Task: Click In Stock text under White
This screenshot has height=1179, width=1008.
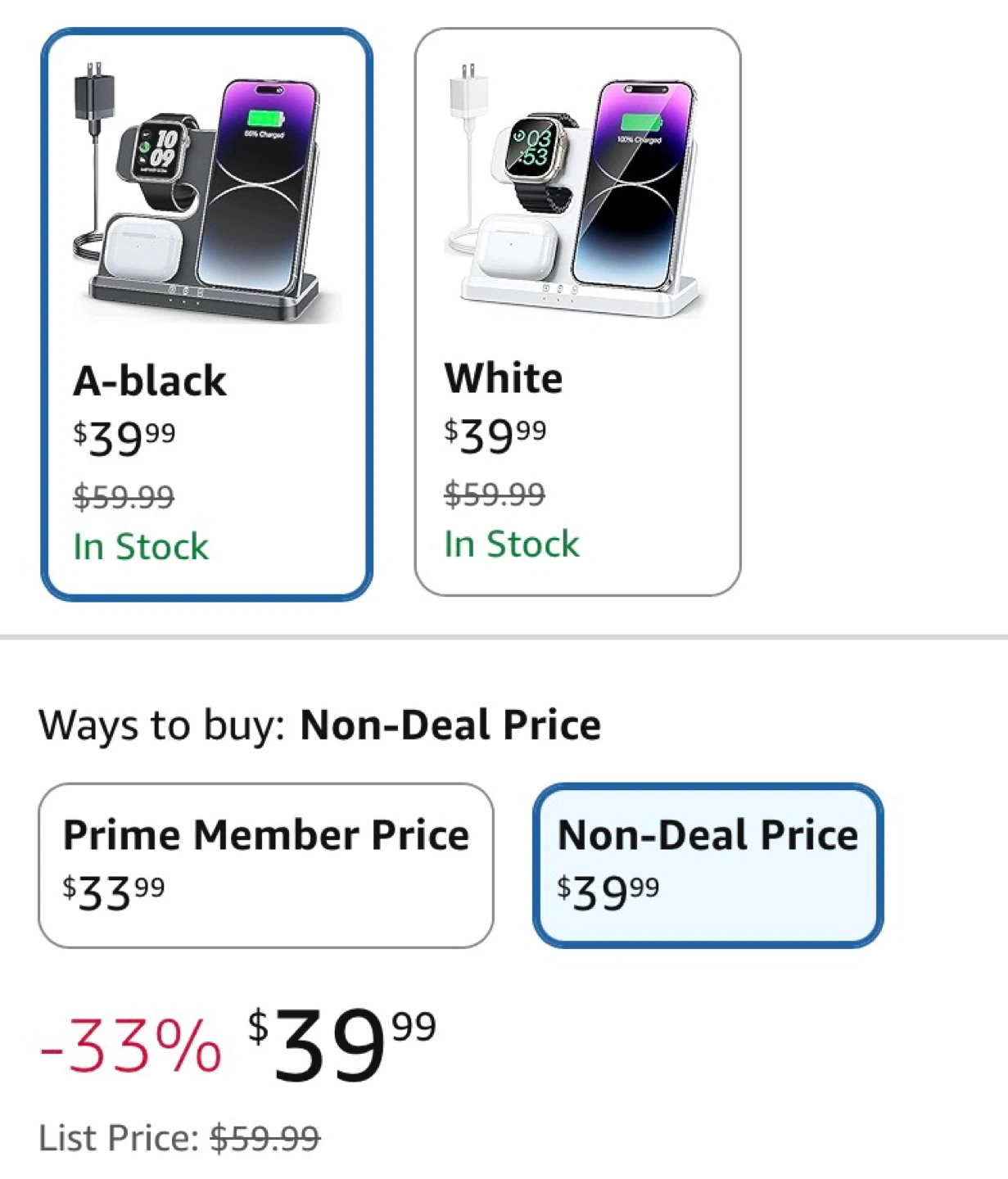Action: click(x=512, y=544)
